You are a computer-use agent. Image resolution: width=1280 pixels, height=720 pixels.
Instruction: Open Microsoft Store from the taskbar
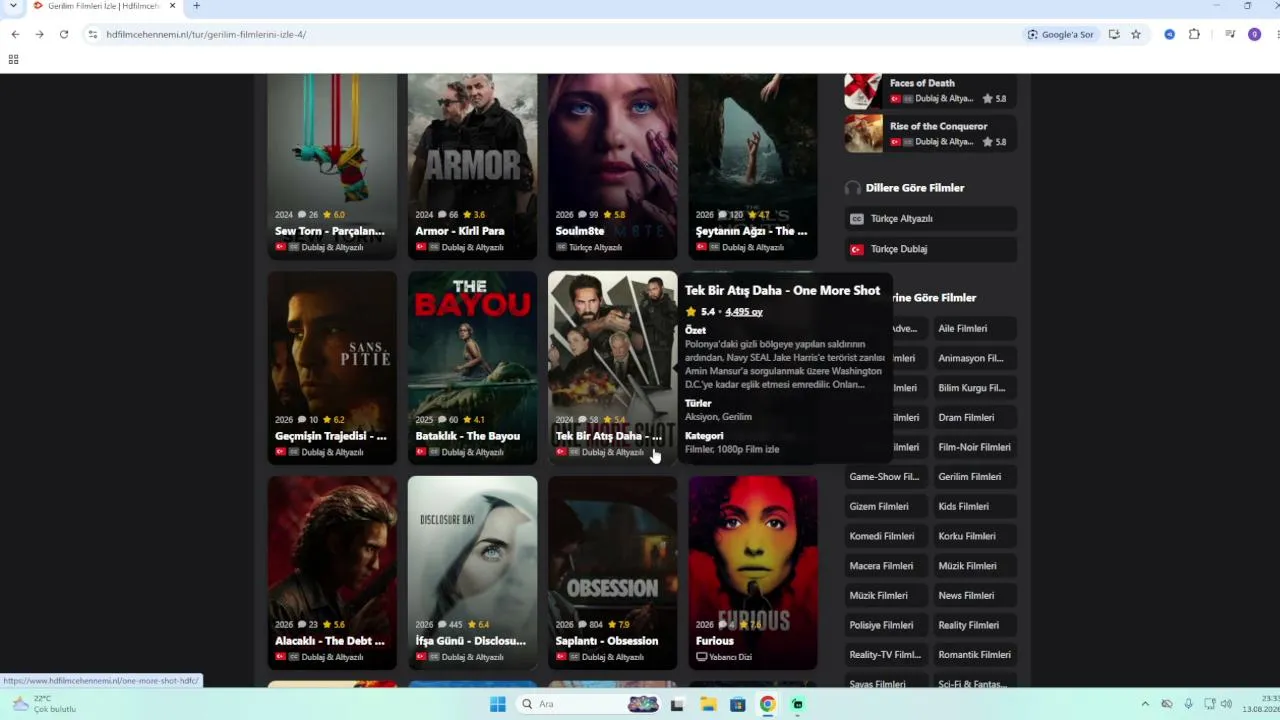(x=738, y=704)
